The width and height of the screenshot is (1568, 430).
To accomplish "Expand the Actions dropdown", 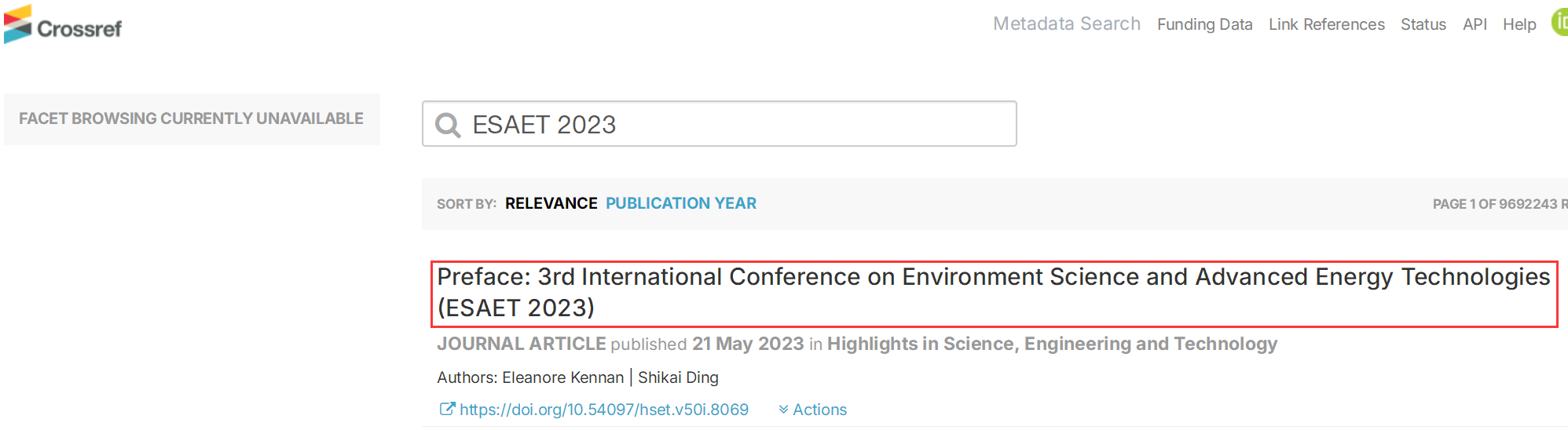I will 813,410.
